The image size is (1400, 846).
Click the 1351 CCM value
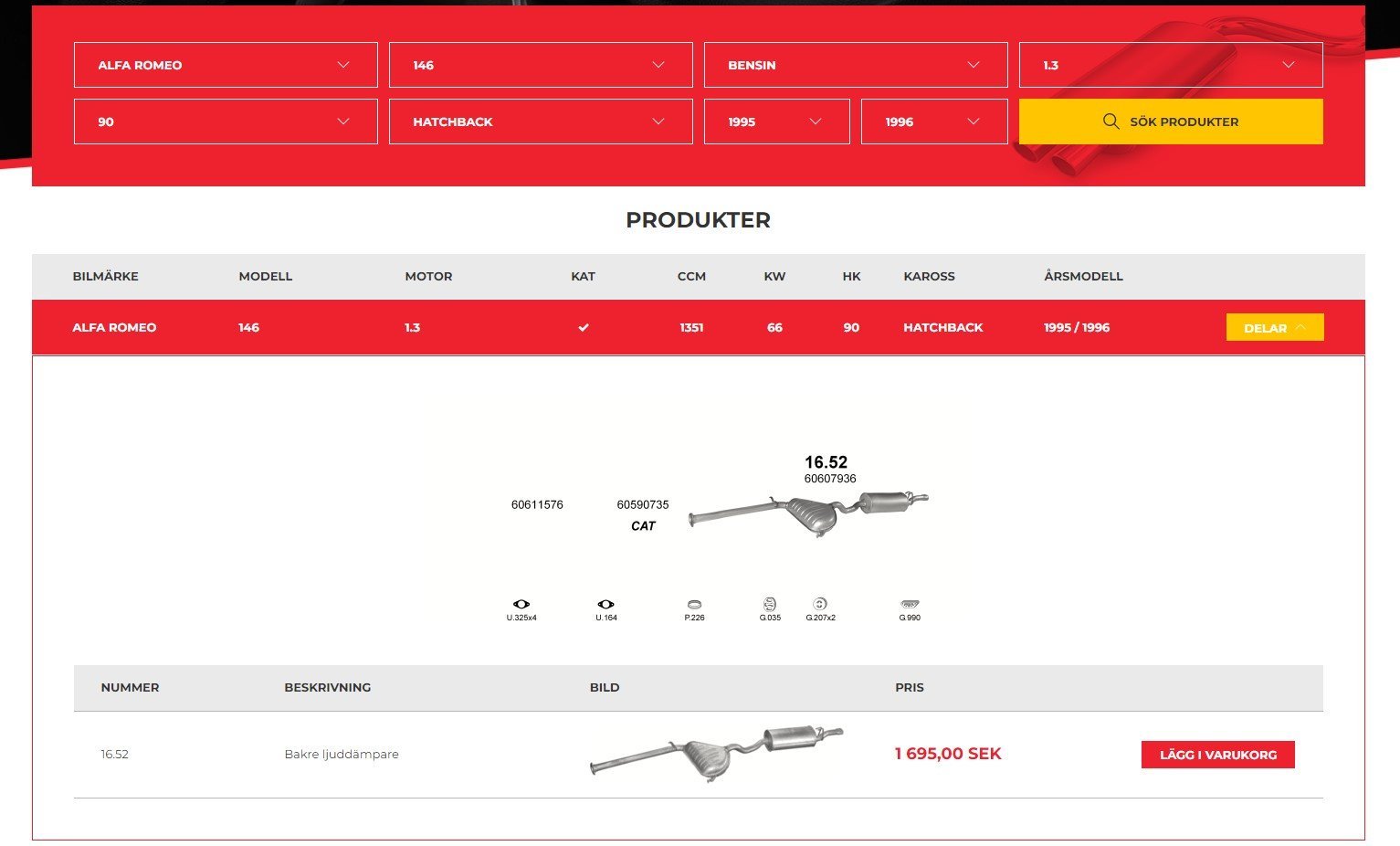(691, 327)
